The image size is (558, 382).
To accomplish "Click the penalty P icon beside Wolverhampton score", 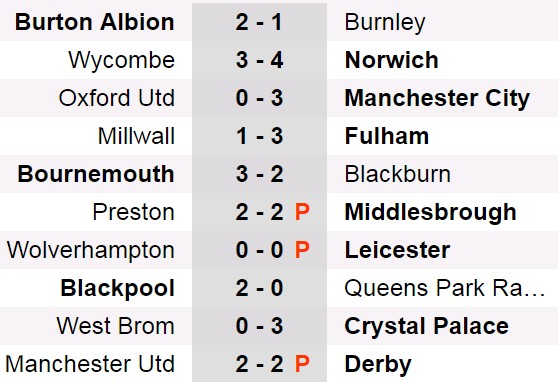I will coord(302,250).
